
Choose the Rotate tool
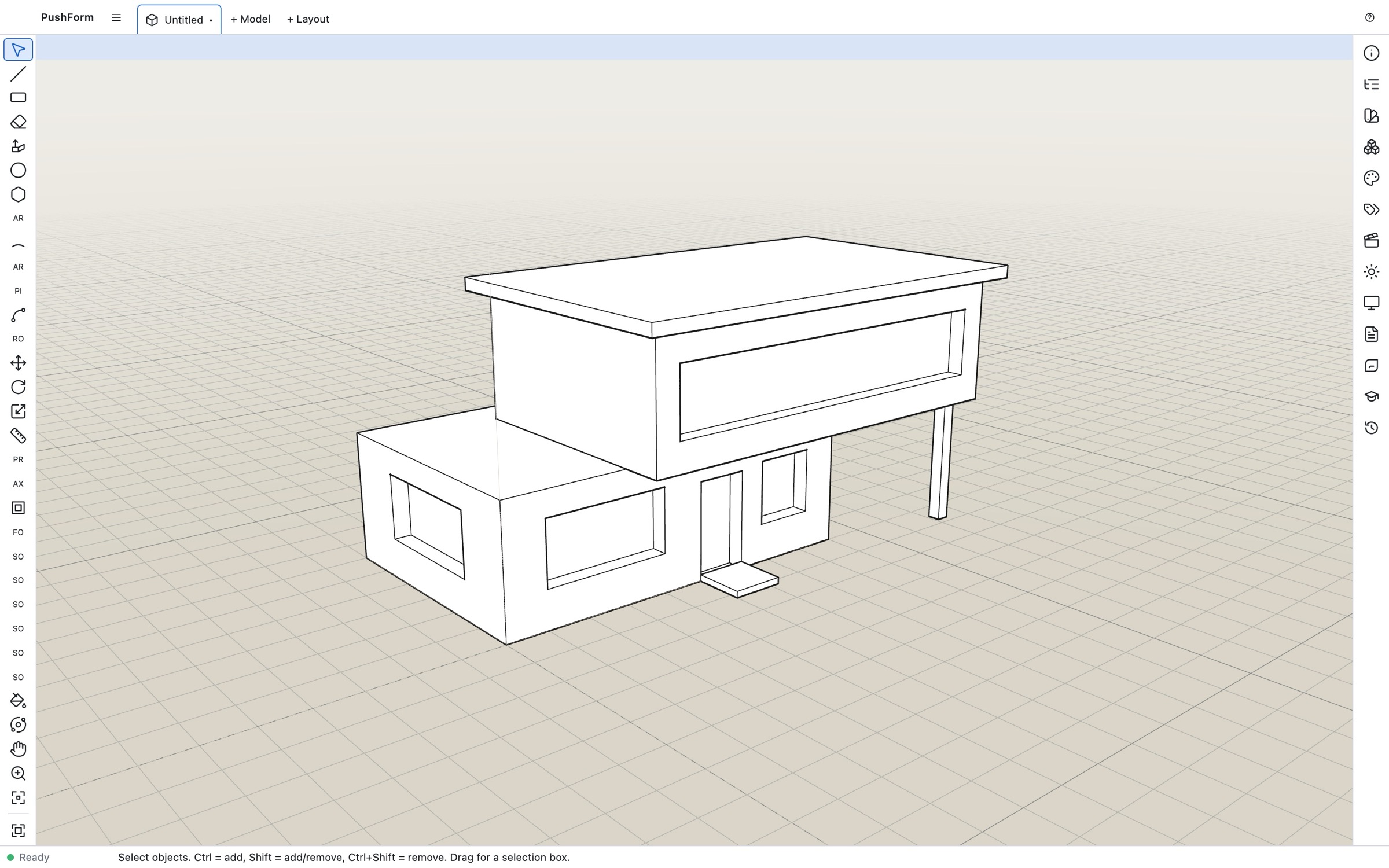click(18, 387)
